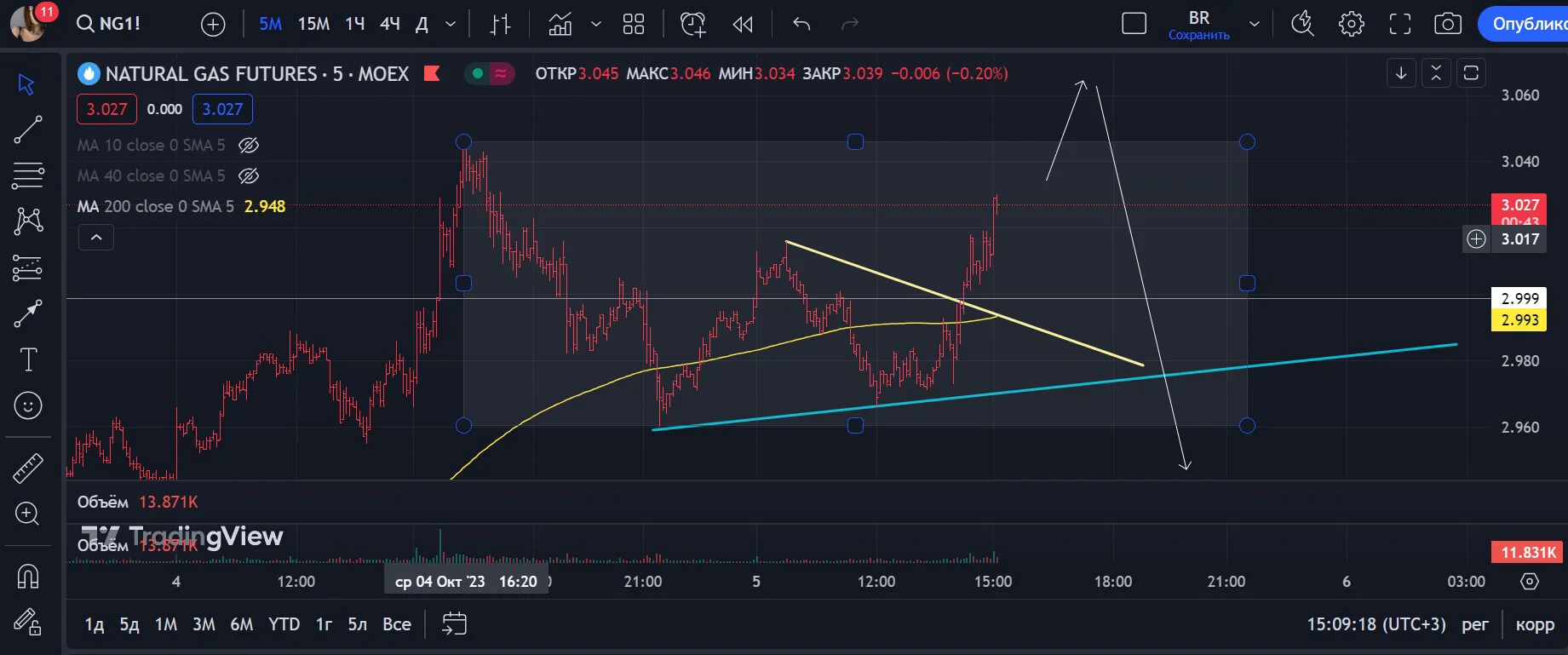Screen dimensions: 1568x655
Task: Toggle lock all drawings tool
Action: pyautogui.click(x=28, y=623)
